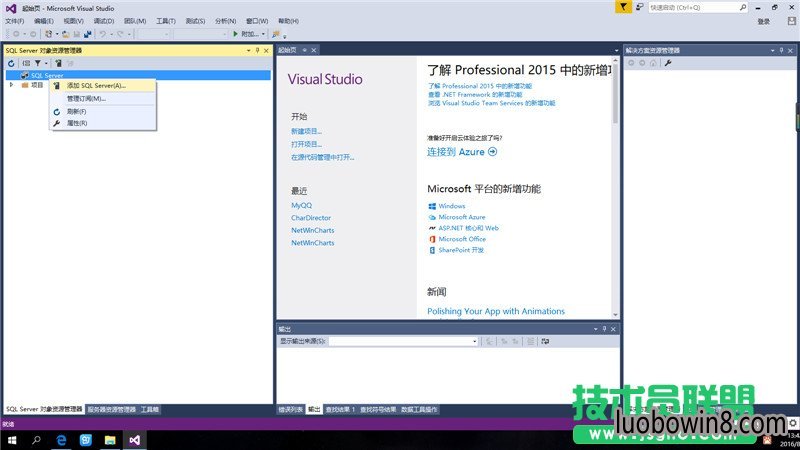Click the 登录 sign-in link
This screenshot has height=450, width=800.
coord(763,21)
